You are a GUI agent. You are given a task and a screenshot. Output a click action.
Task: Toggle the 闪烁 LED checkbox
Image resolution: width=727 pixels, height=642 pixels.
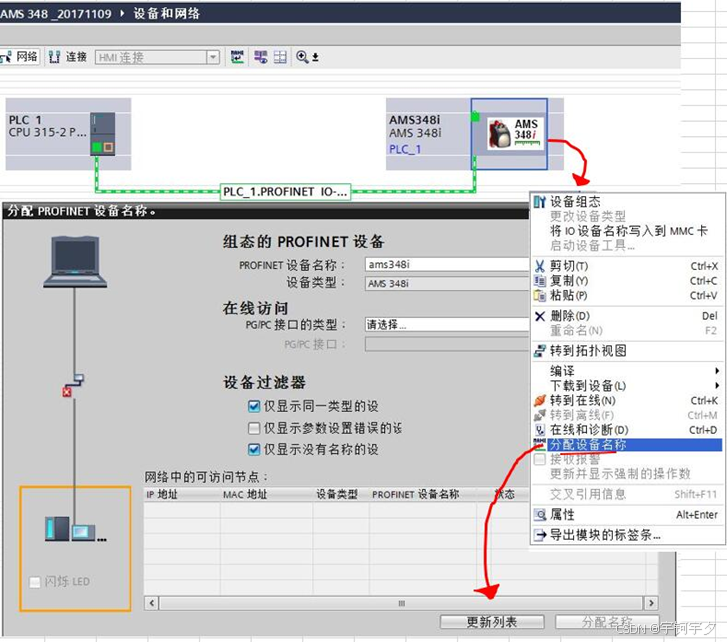point(35,582)
